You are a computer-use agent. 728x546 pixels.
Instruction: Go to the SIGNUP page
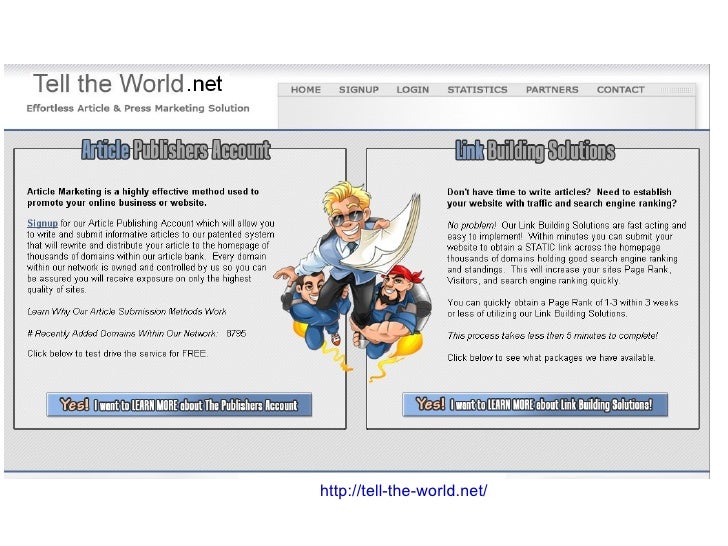click(358, 90)
